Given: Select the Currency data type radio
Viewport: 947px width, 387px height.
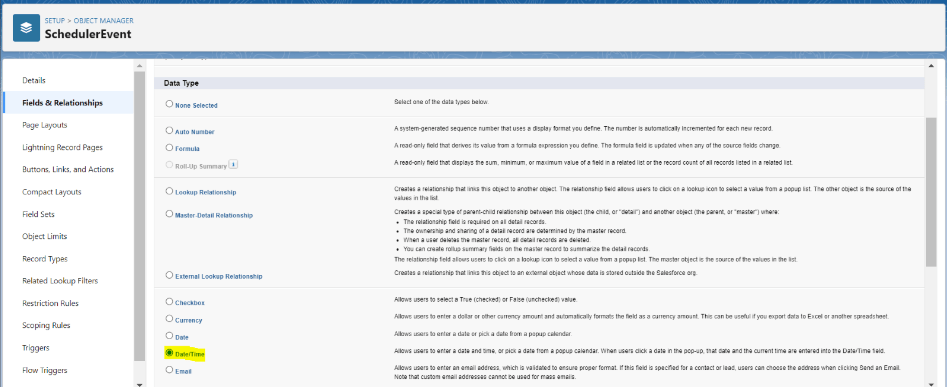Looking at the screenshot, I should click(169, 319).
